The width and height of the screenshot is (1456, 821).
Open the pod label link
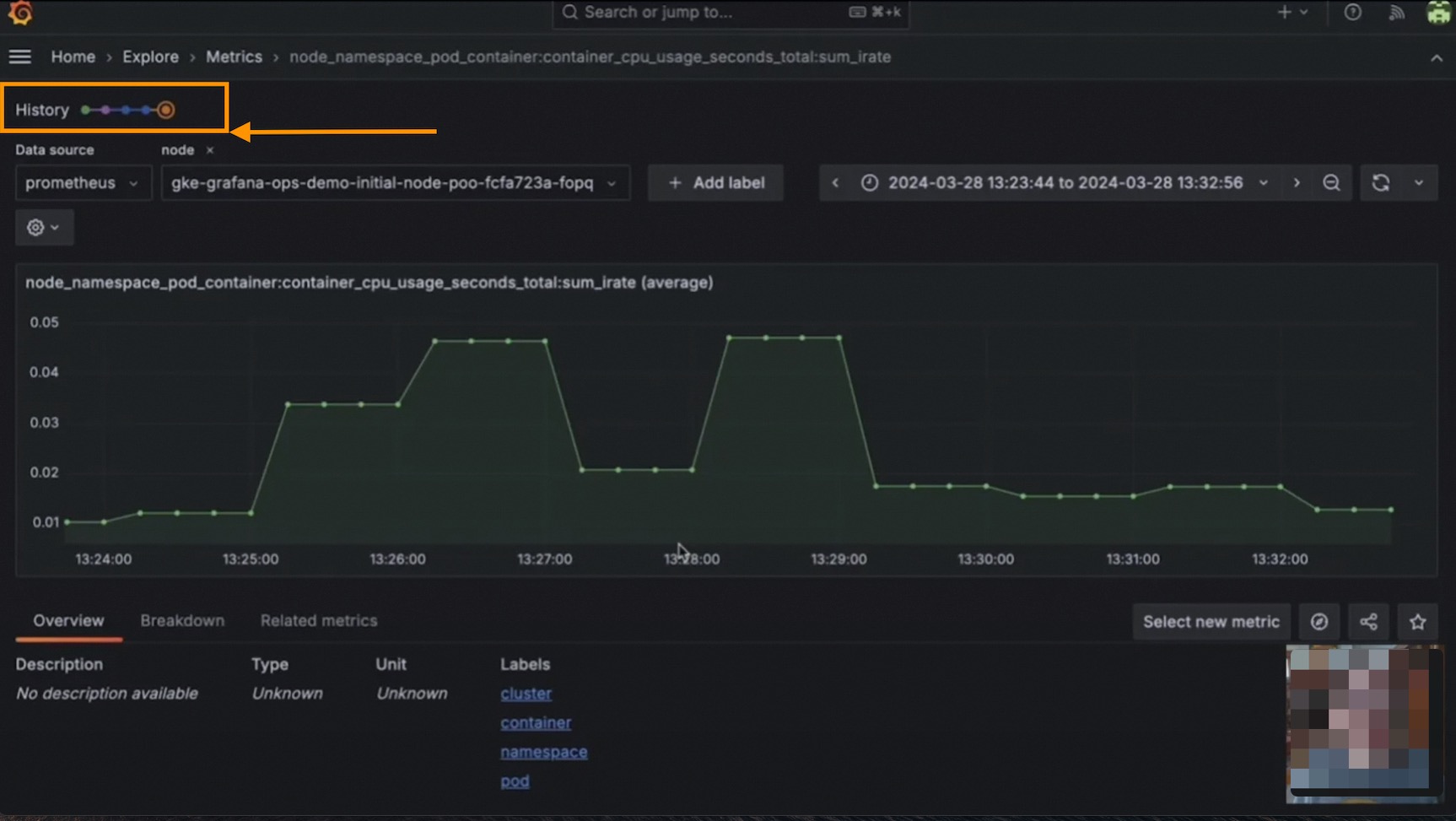coord(515,781)
